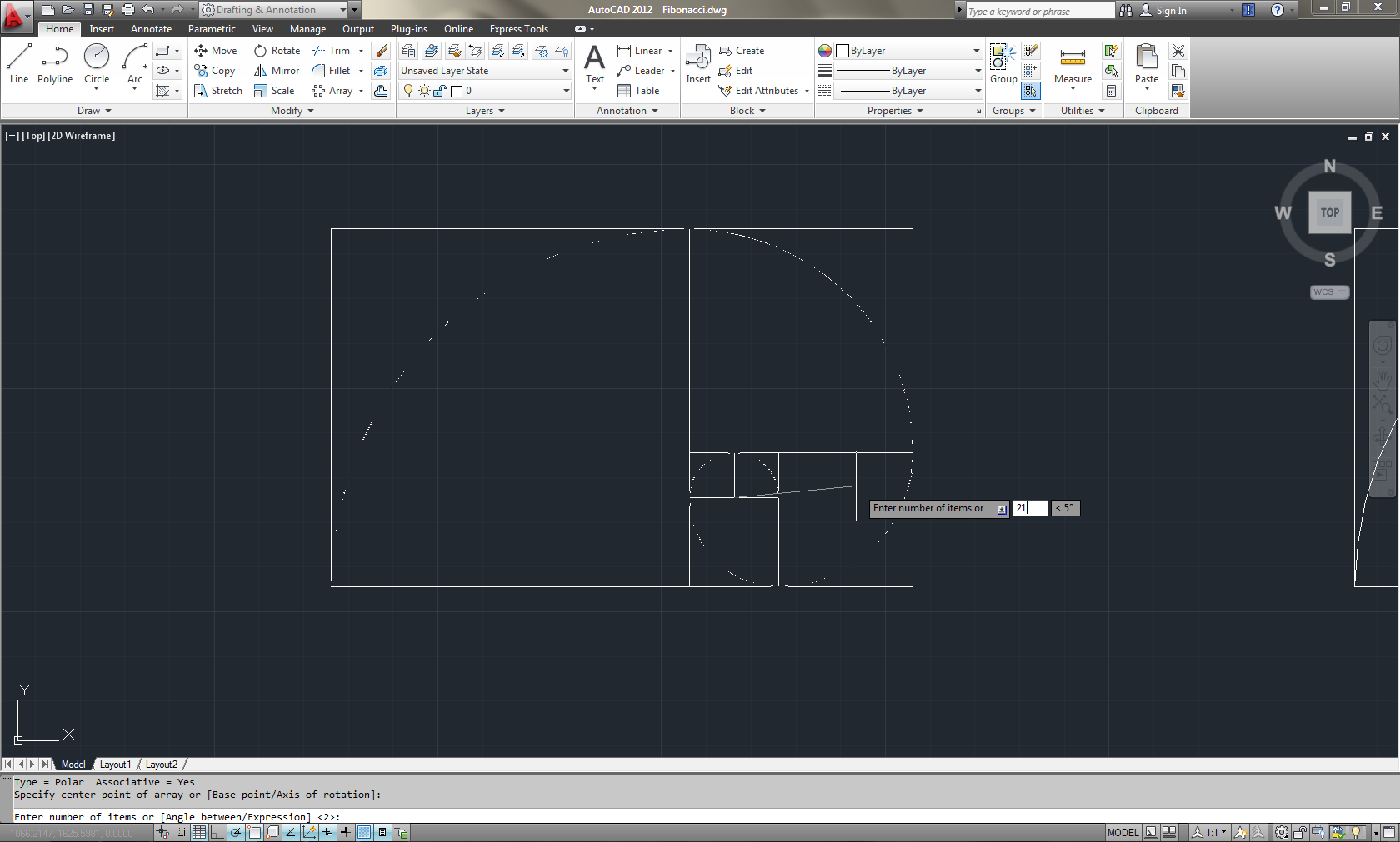
Task: Expand the Annotation panel
Action: coord(627,111)
